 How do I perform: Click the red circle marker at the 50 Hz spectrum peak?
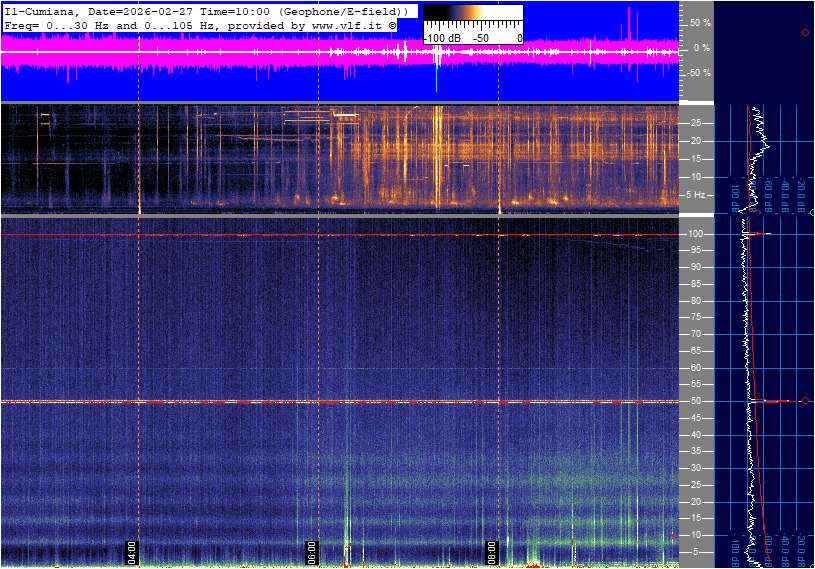coord(806,401)
